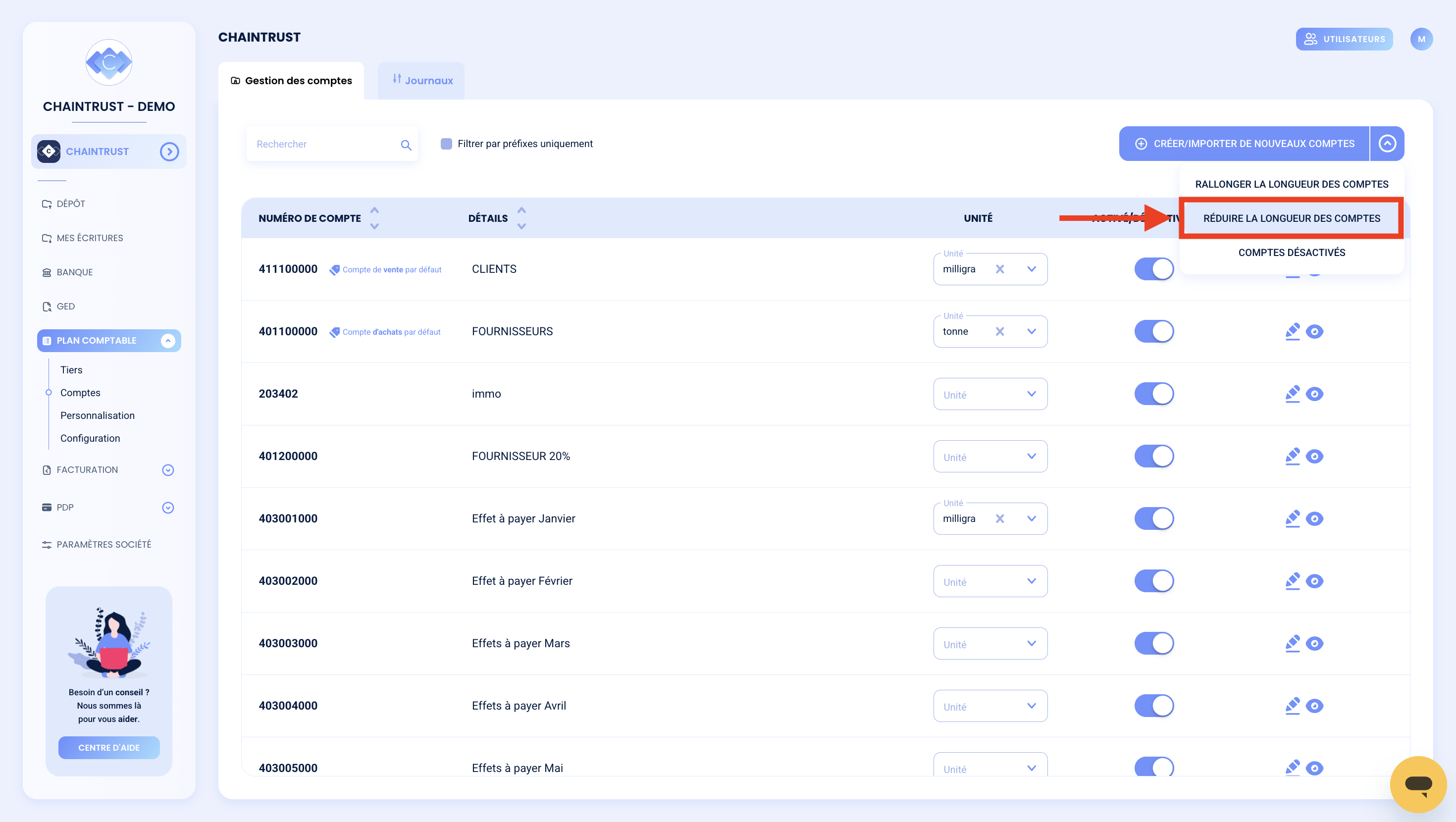This screenshot has width=1456, height=822.
Task: Disable the FOURNISSEUR 20% account toggle
Action: click(x=1153, y=456)
